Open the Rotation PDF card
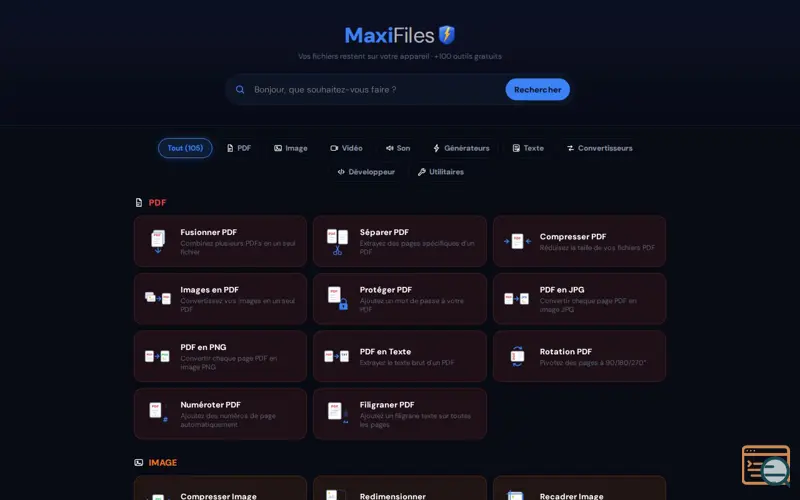 coord(580,356)
